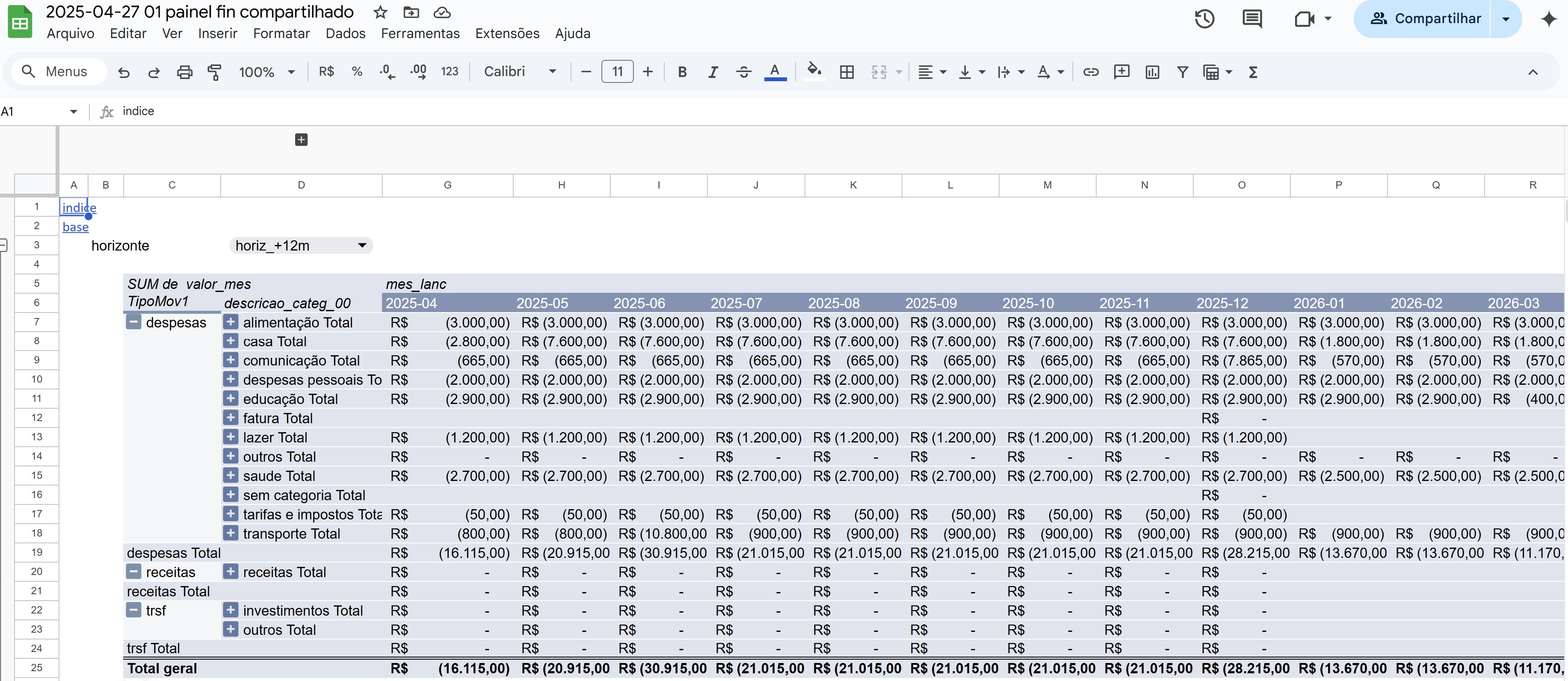1568x681 pixels.
Task: Click the Compartilhar share button
Action: (1424, 19)
